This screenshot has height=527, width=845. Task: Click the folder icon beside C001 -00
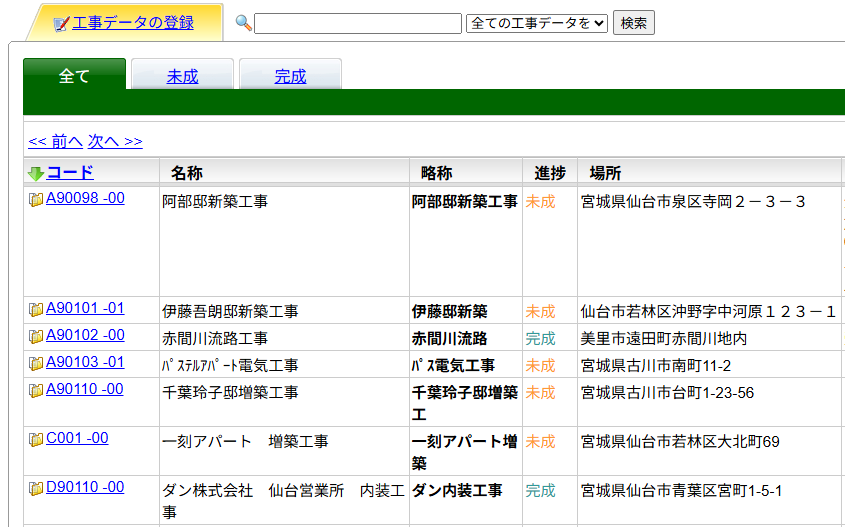click(36, 440)
